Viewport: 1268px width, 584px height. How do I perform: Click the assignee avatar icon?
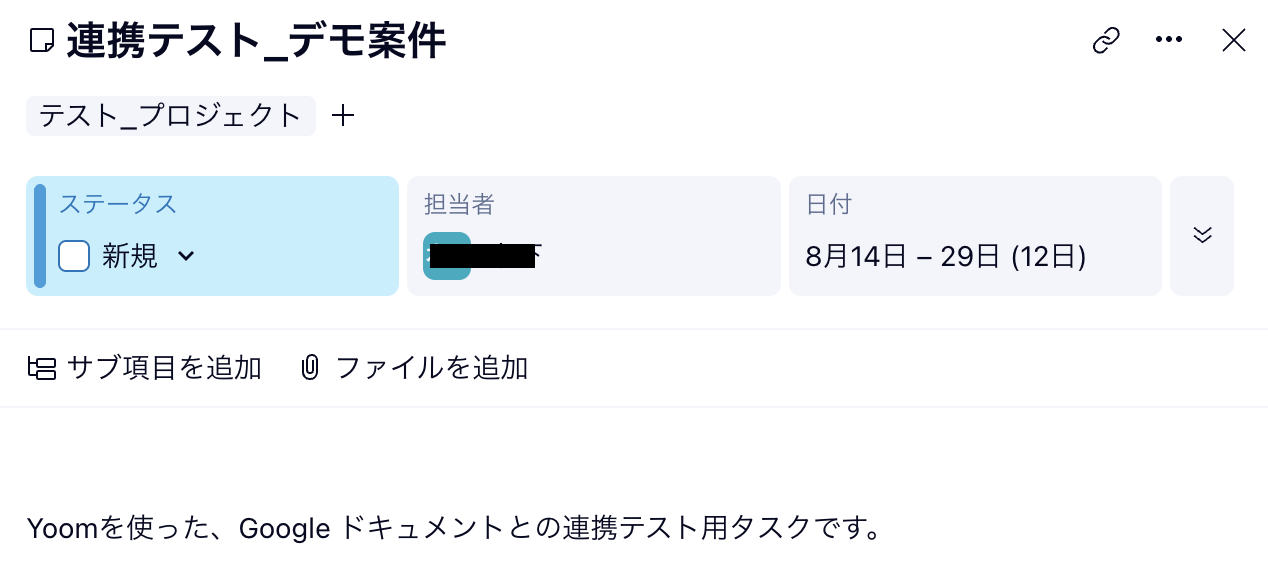446,256
